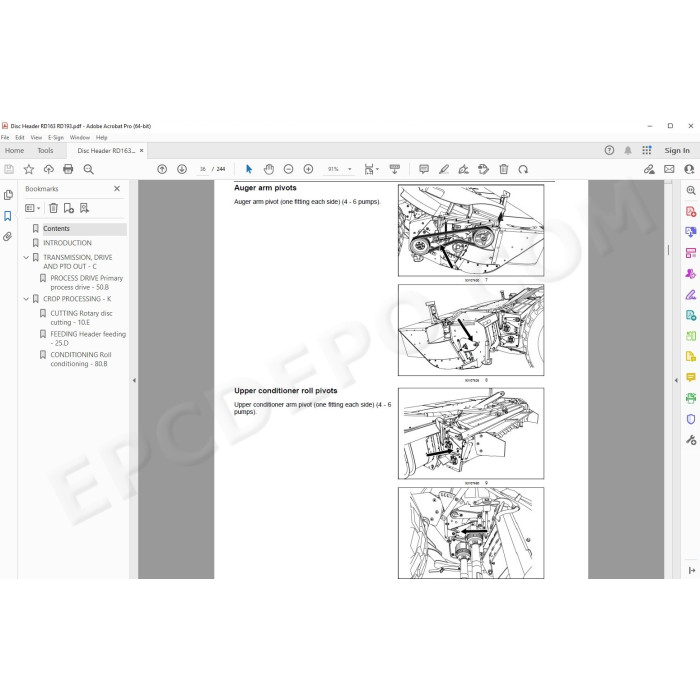Screen dimensions: 700x700
Task: Go to previous page arrow
Action: [162, 169]
